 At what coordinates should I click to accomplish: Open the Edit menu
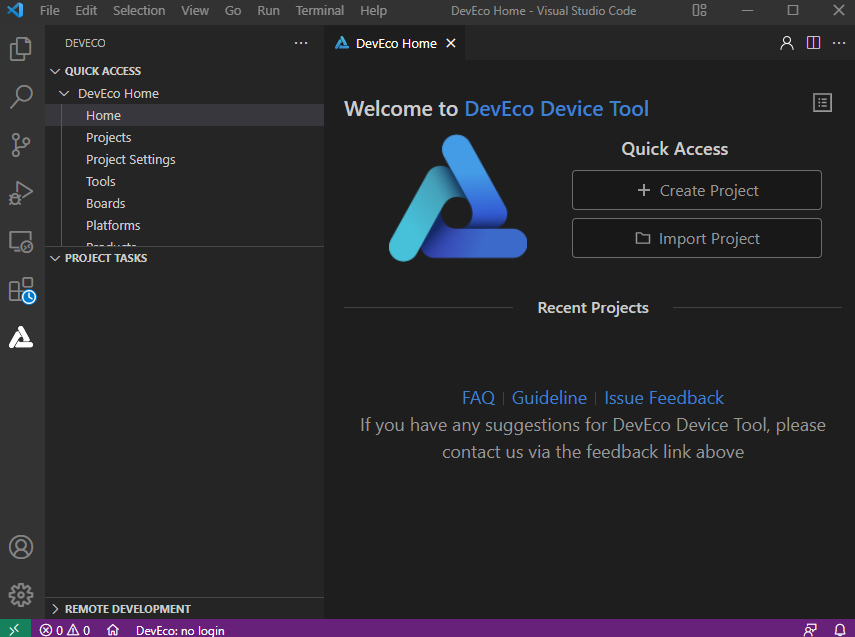(86, 10)
